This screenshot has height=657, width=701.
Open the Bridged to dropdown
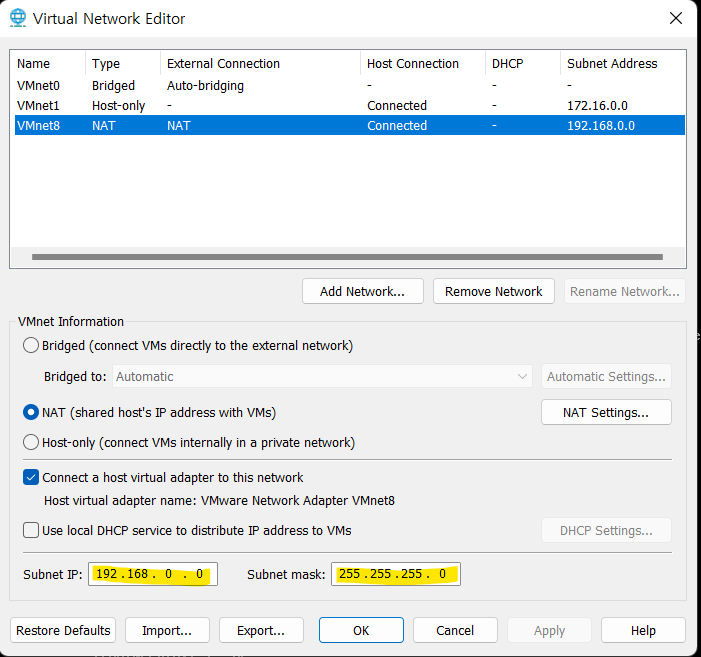click(x=322, y=376)
